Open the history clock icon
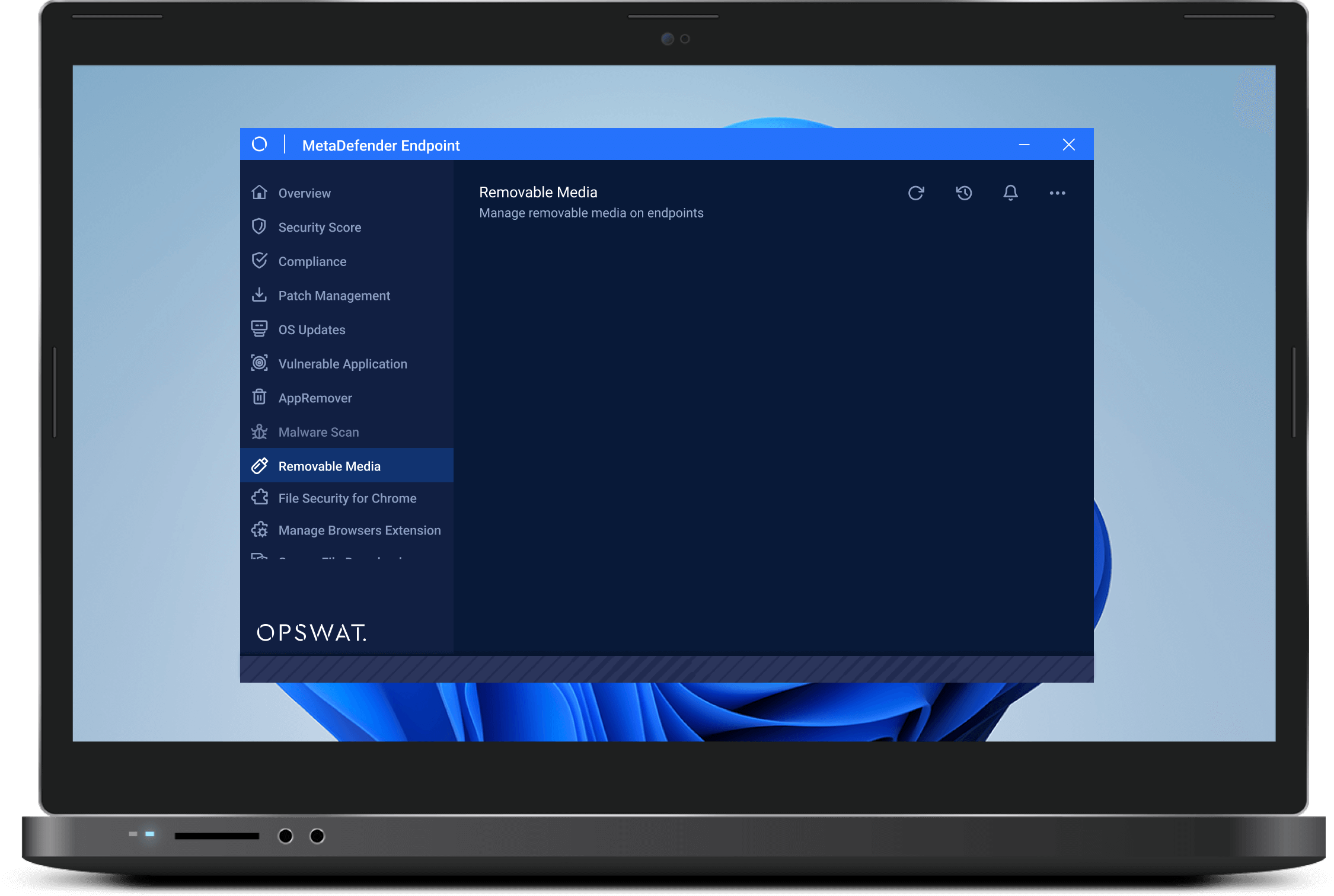1334x896 pixels. 963,193
